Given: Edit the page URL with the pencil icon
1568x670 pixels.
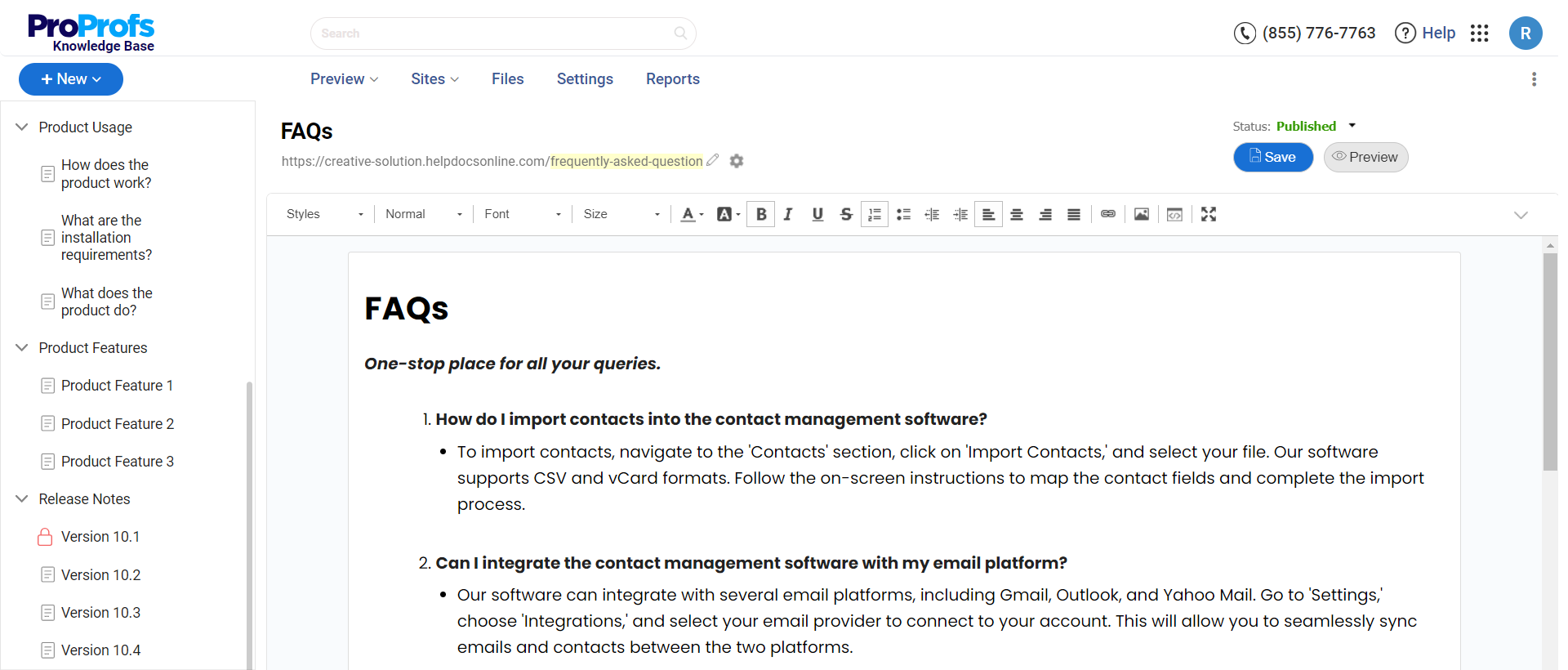Looking at the screenshot, I should point(713,160).
